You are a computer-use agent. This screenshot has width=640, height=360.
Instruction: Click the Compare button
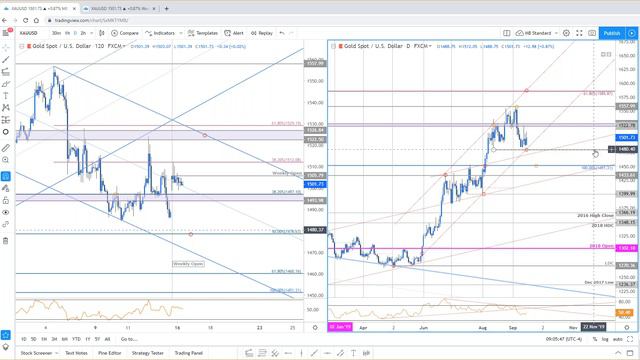125,33
